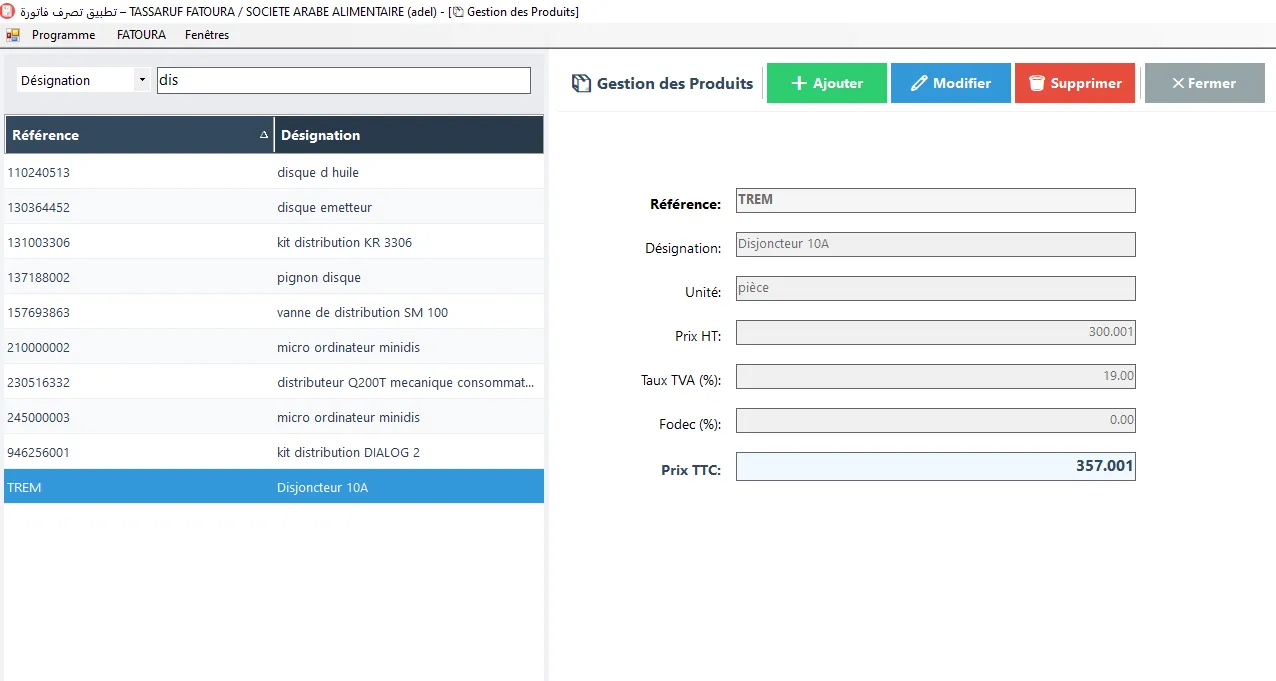
Task: Close the panel with Fermer
Action: 1205,83
